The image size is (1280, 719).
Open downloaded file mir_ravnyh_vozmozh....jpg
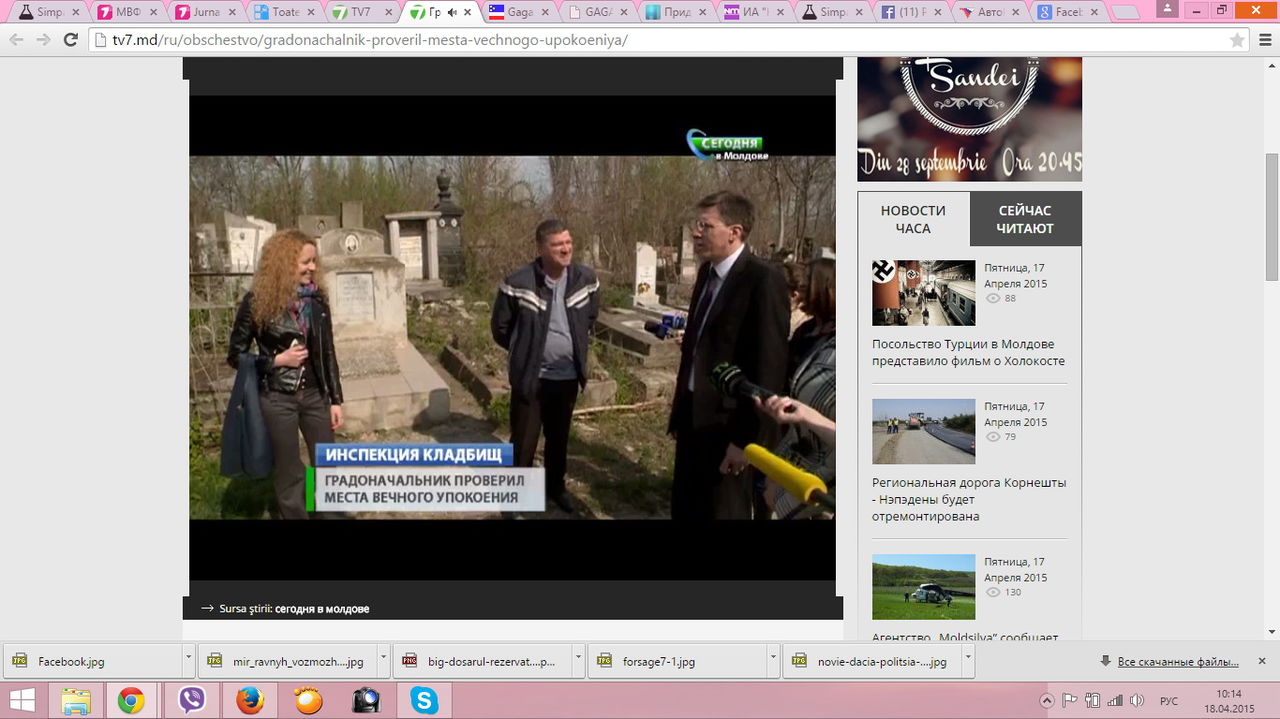click(x=287, y=661)
